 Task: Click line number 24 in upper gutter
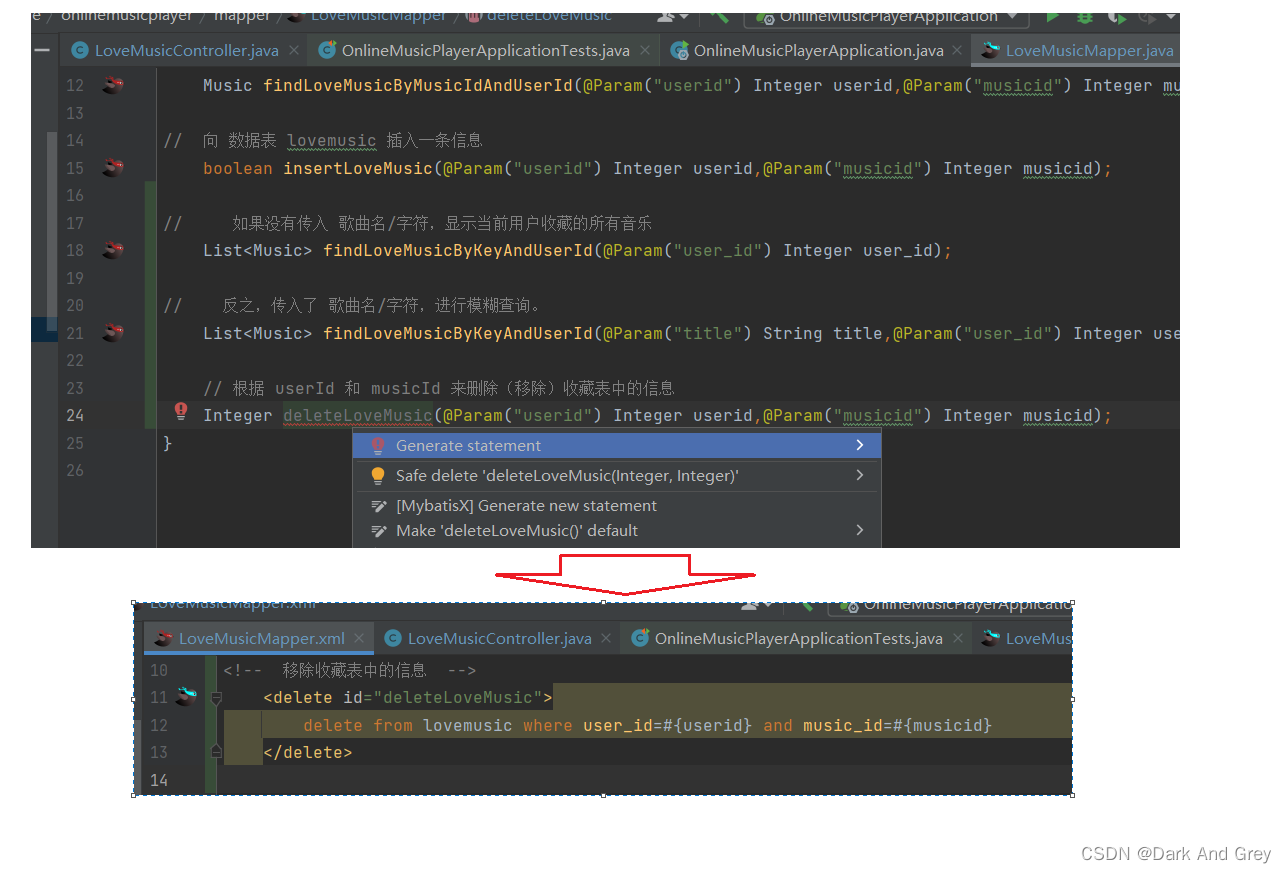point(75,415)
